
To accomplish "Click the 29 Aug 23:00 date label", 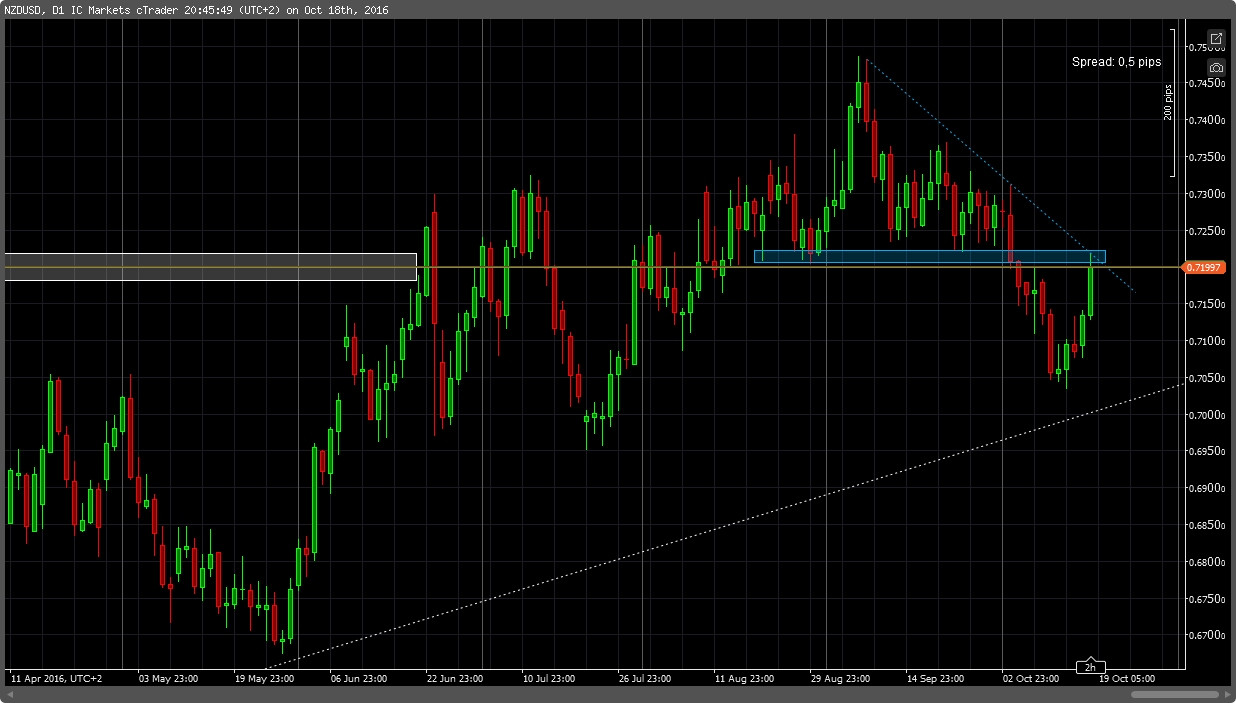I will tap(840, 679).
